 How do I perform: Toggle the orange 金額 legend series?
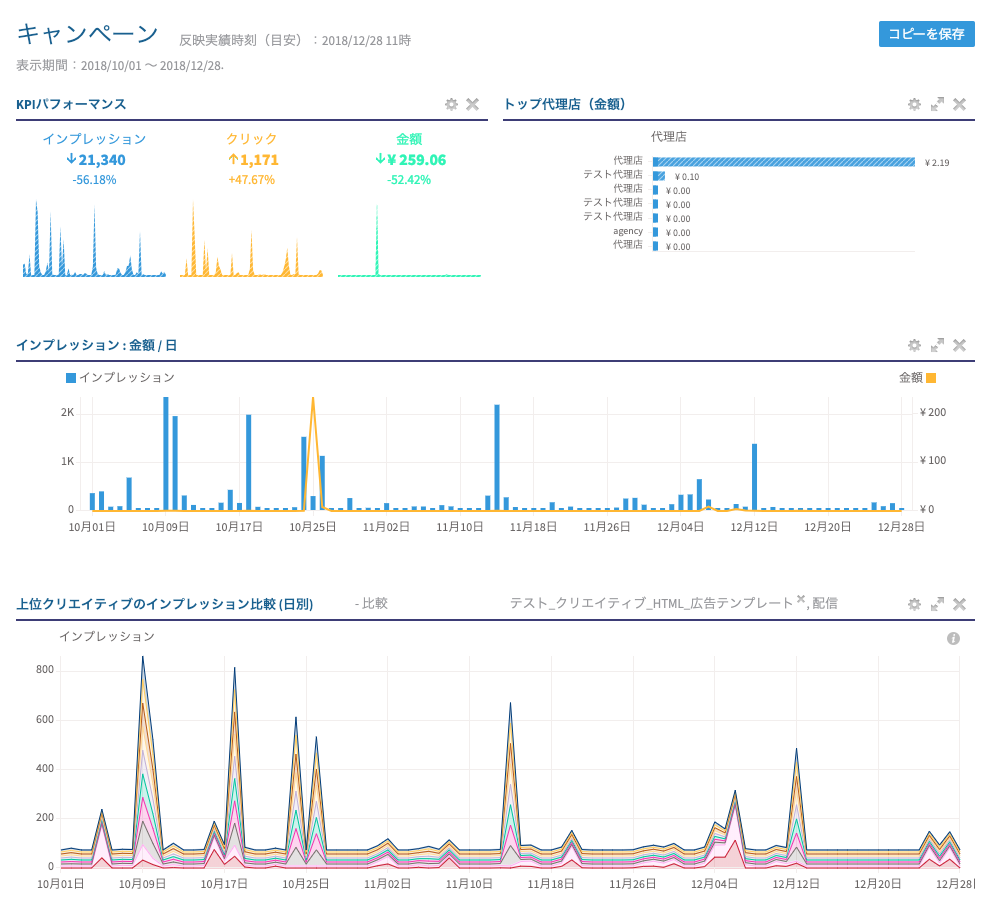916,377
